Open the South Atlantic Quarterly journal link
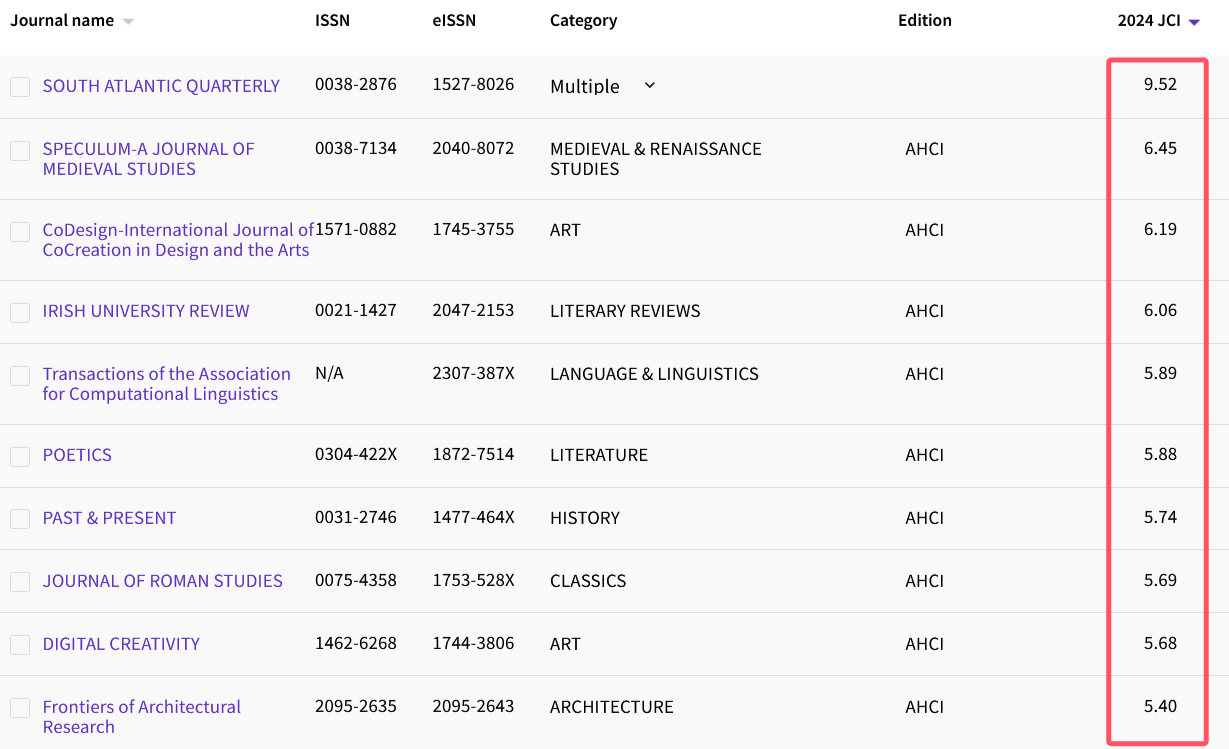Screen dimensions: 1229x749 (x=161, y=86)
